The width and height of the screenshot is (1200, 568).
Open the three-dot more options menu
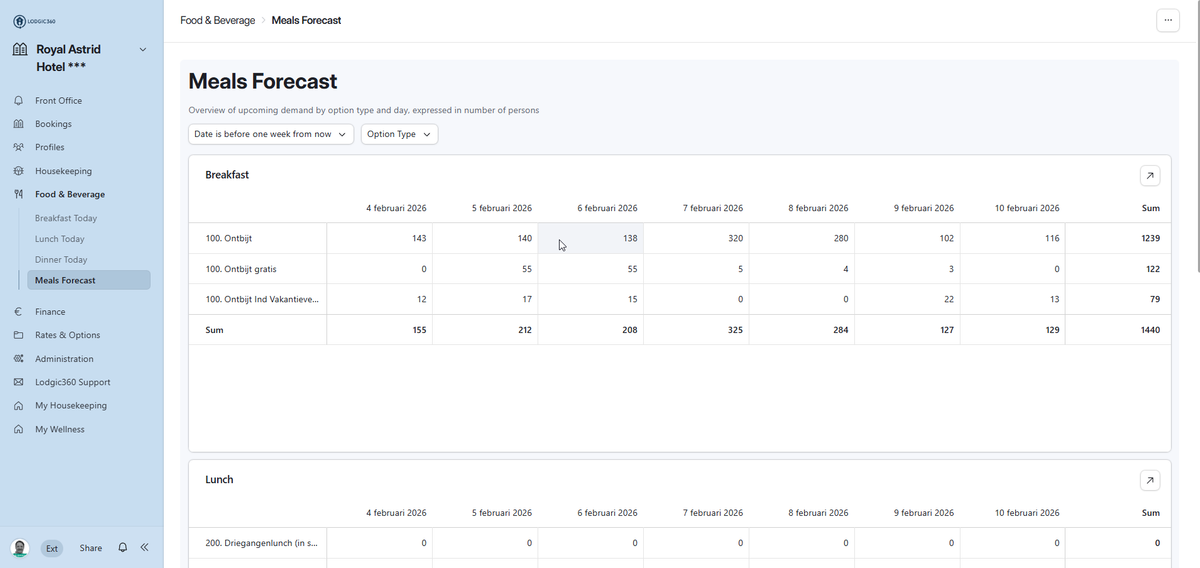click(1167, 21)
